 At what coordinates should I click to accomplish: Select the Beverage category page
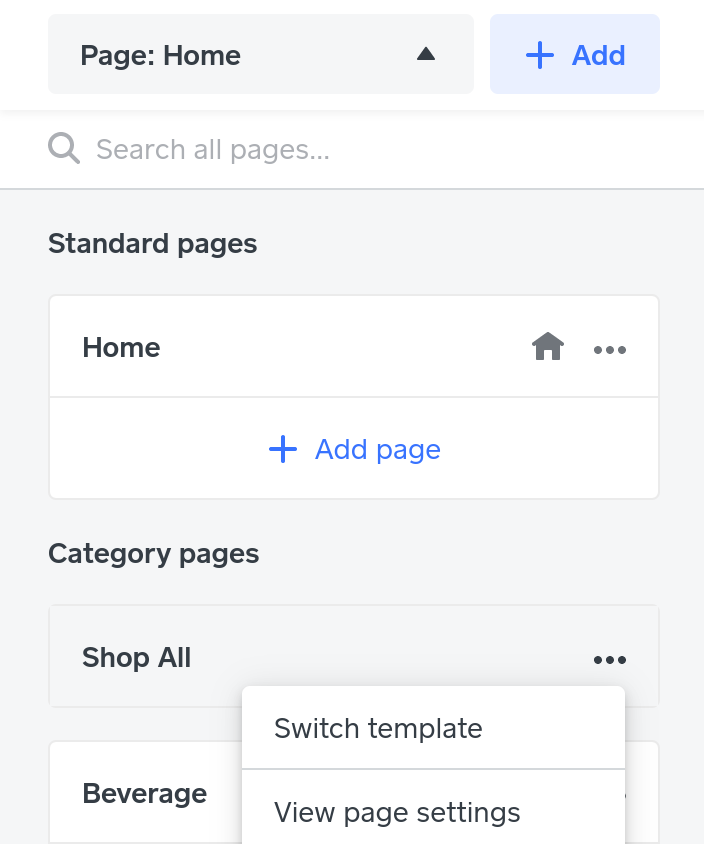145,793
